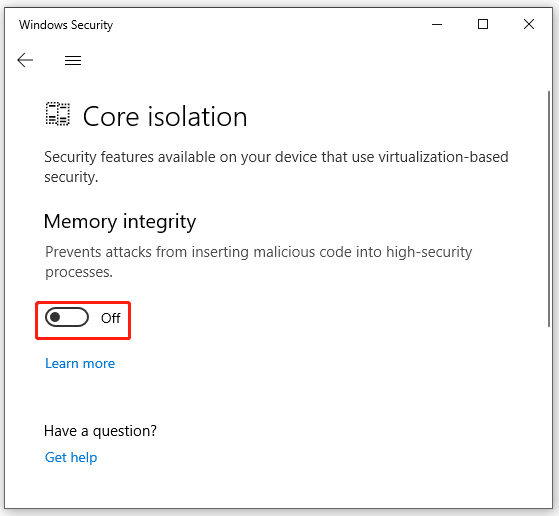The height and width of the screenshot is (516, 559).
Task: Minimize the Windows Security window
Action: coord(437,24)
